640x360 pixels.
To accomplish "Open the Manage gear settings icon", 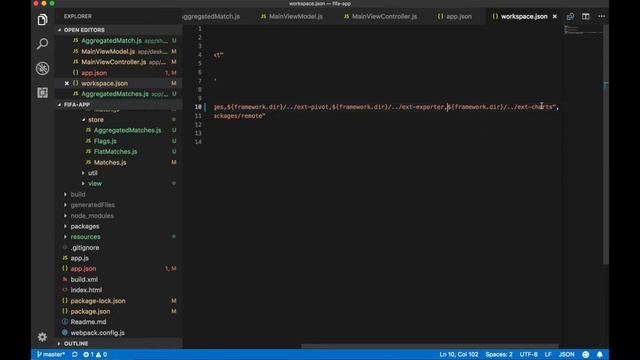I will (x=42, y=337).
